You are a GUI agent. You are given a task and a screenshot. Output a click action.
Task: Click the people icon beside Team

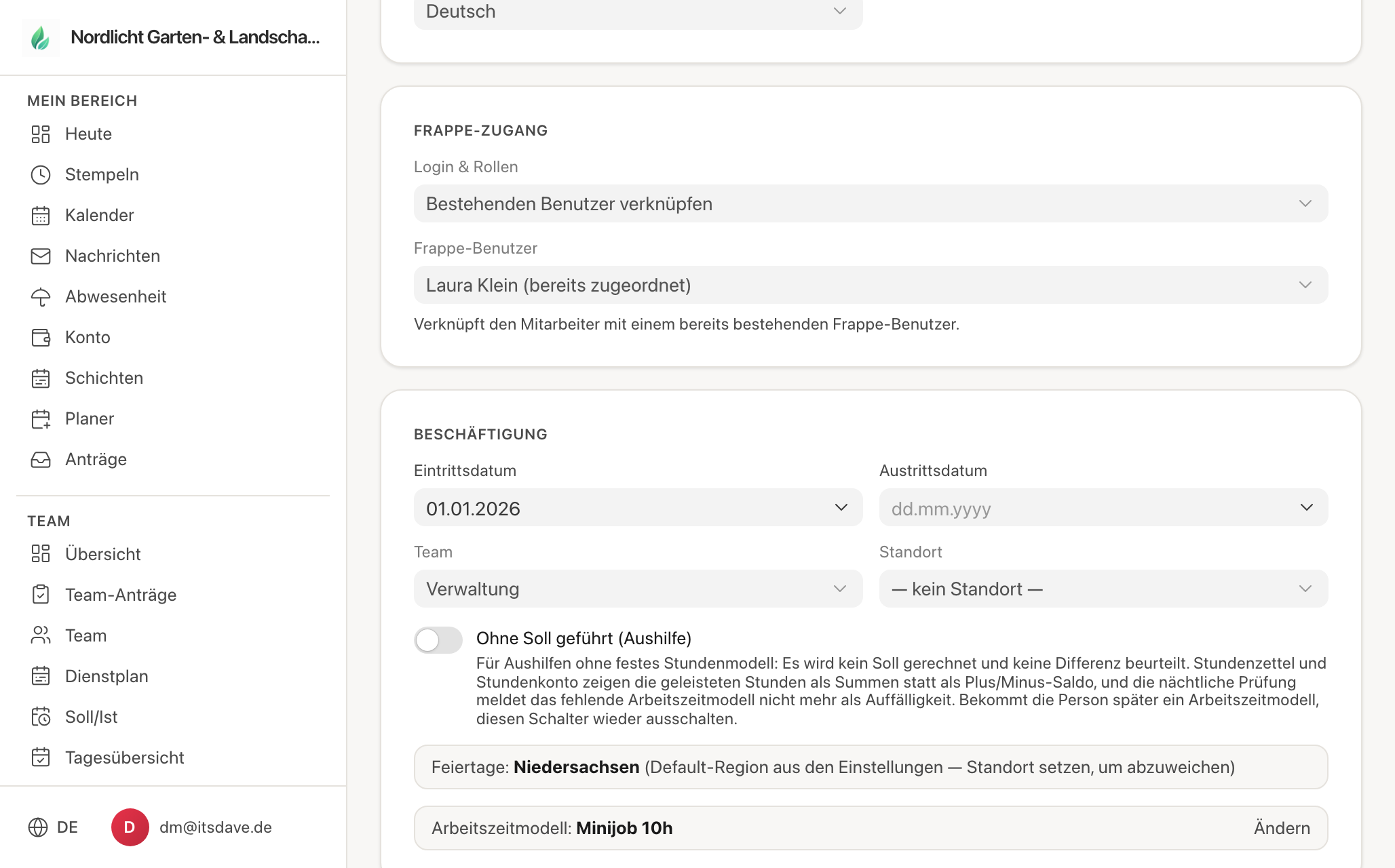click(41, 635)
